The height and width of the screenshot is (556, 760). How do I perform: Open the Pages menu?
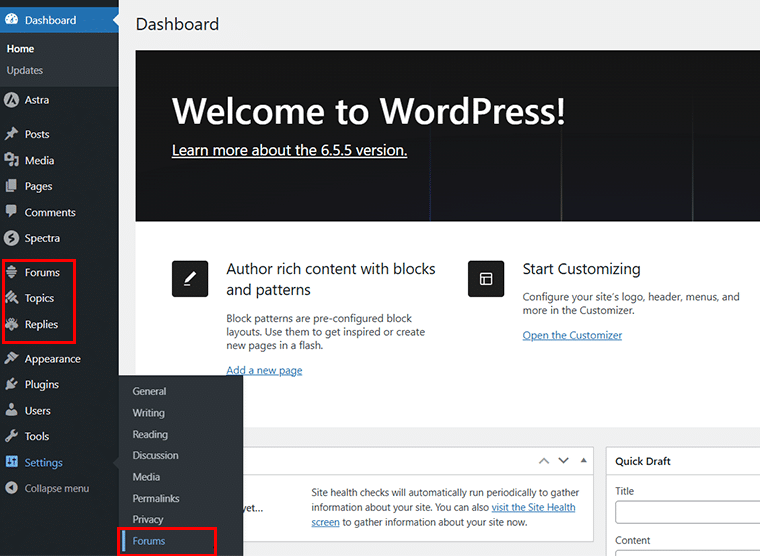point(59,186)
